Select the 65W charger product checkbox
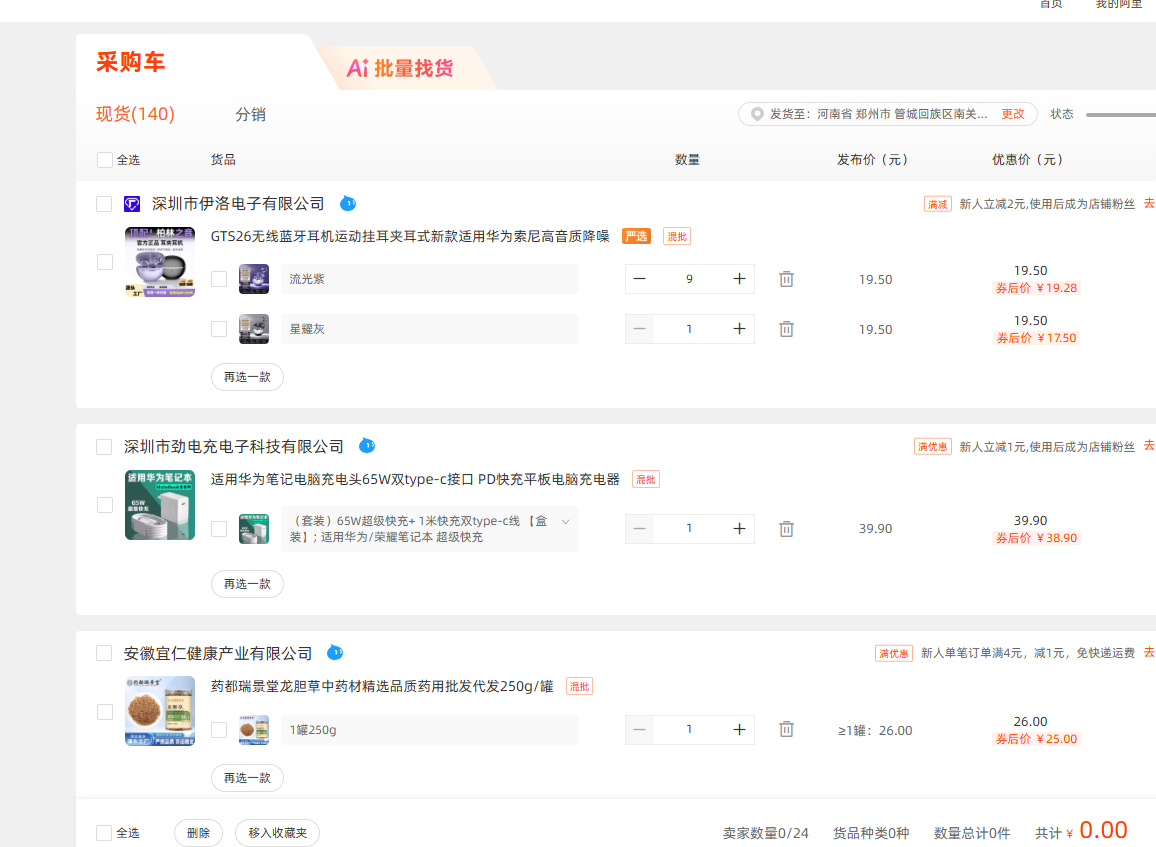This screenshot has height=847, width=1156. click(x=105, y=505)
